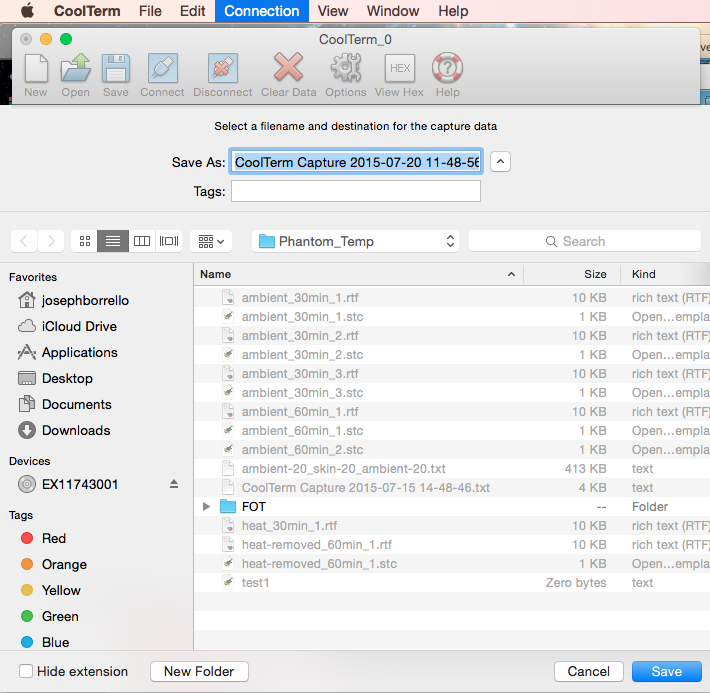The image size is (710, 693).
Task: Open the Phantom_Temp folder location dropdown
Action: point(355,241)
